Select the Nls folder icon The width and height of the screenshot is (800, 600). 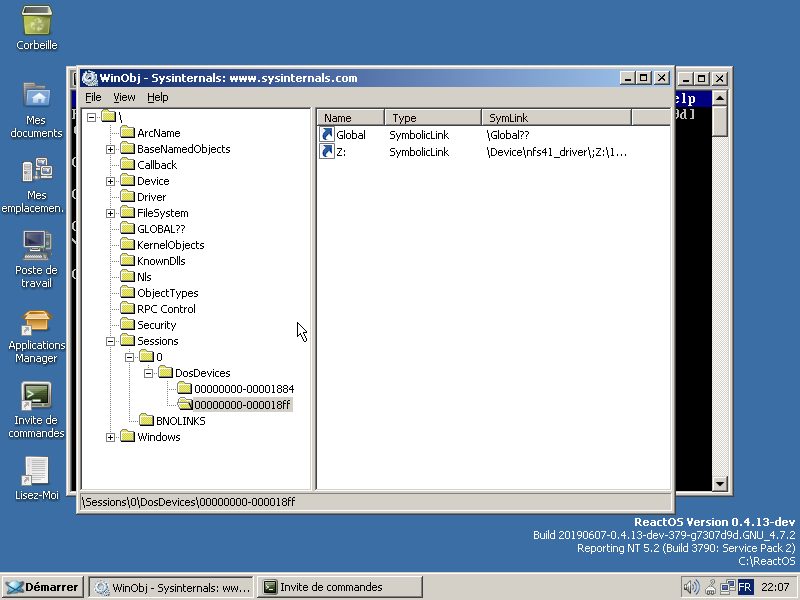pyautogui.click(x=127, y=277)
